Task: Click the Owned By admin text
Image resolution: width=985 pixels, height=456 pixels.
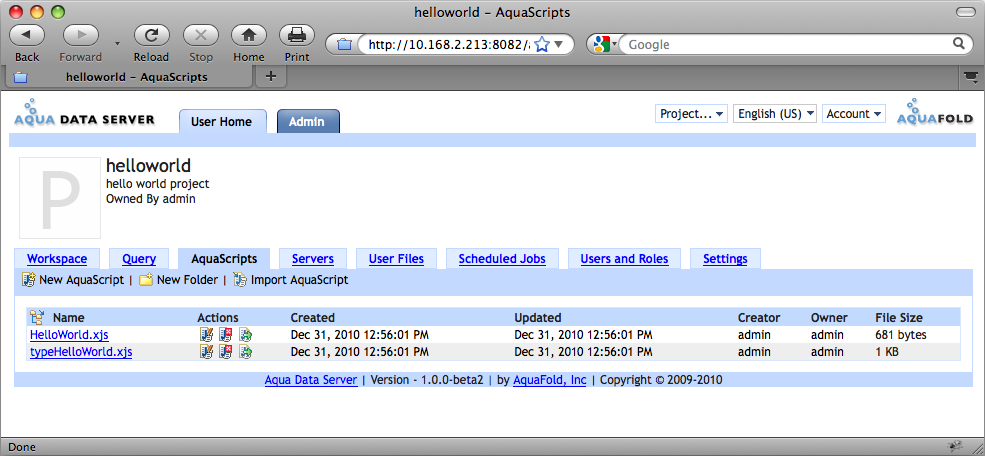Action: click(x=151, y=199)
